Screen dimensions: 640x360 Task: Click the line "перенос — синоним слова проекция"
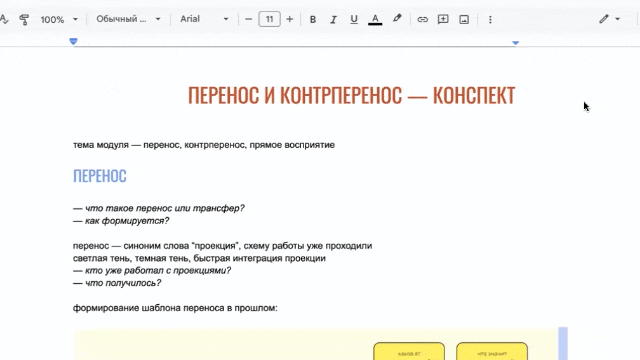222,246
